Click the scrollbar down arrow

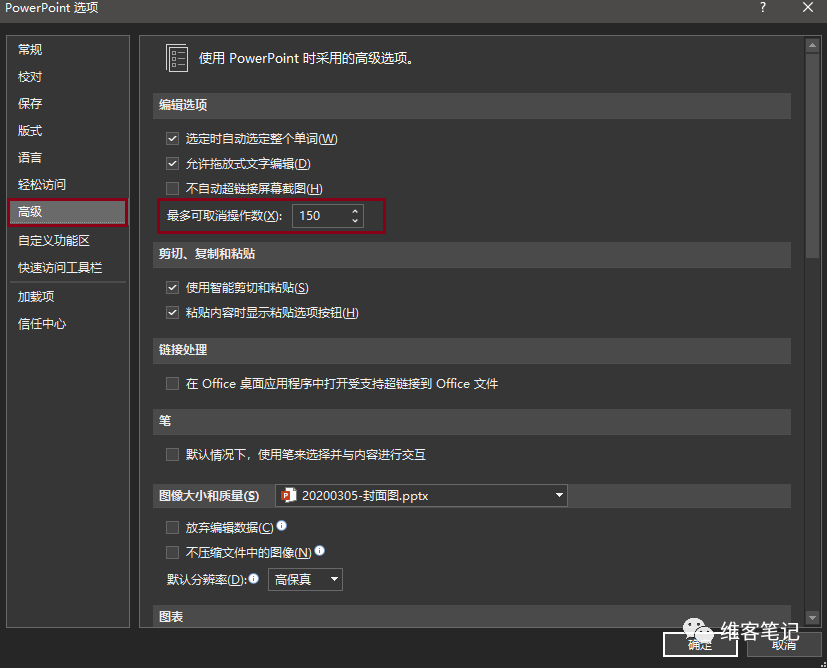pos(812,617)
